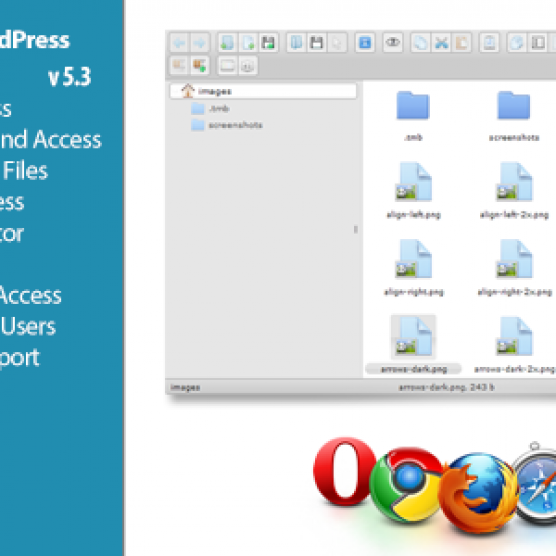Upload files with the floppy-and-green-arrow icon

click(268, 43)
